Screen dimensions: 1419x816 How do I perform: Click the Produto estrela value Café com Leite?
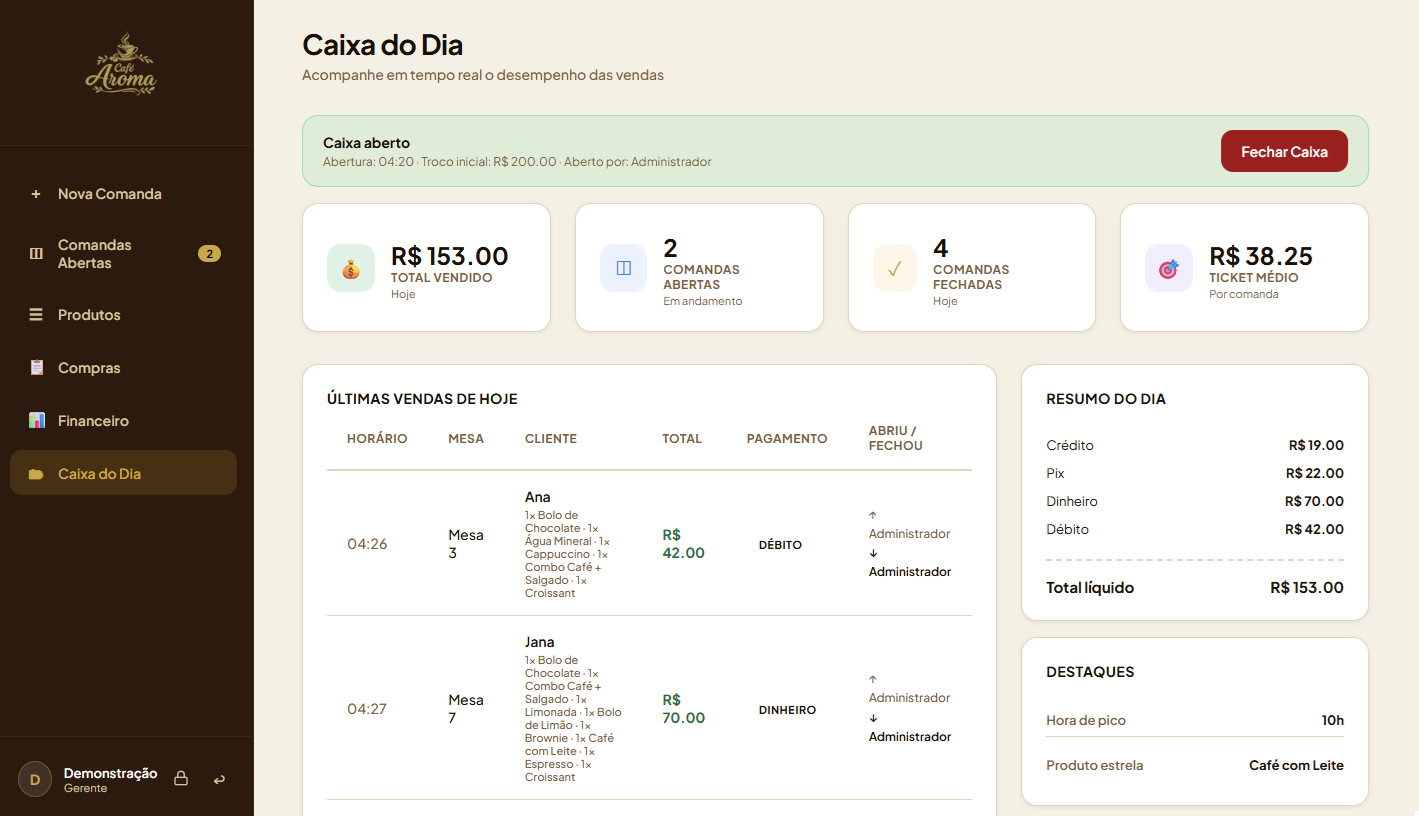(x=1296, y=765)
